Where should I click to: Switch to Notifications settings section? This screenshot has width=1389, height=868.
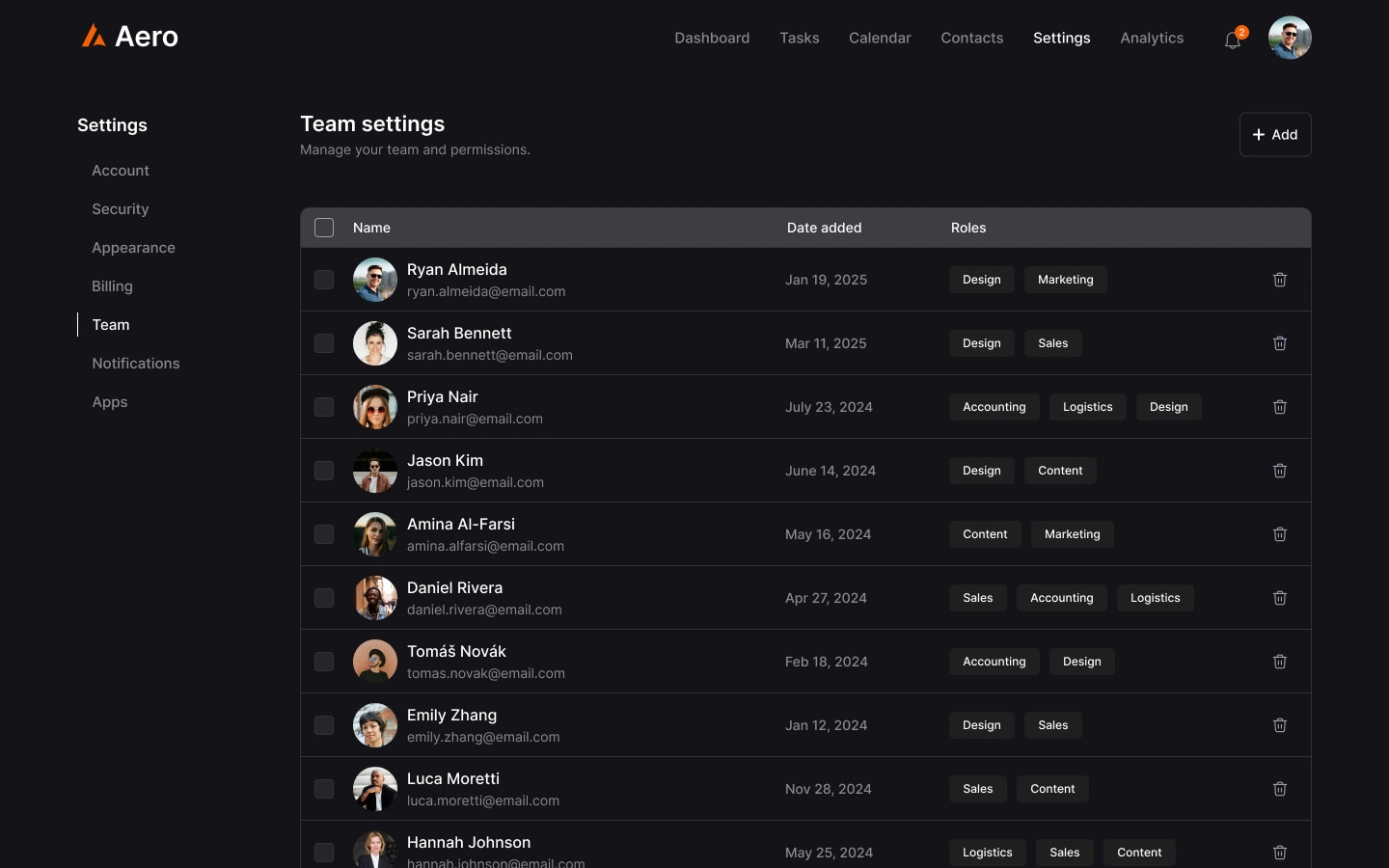click(x=136, y=364)
